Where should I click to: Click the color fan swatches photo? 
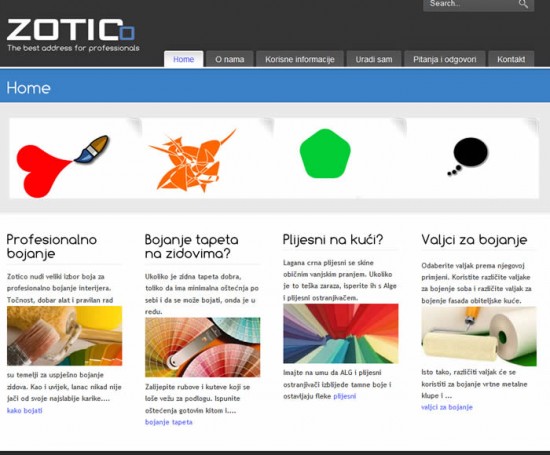click(x=203, y=347)
